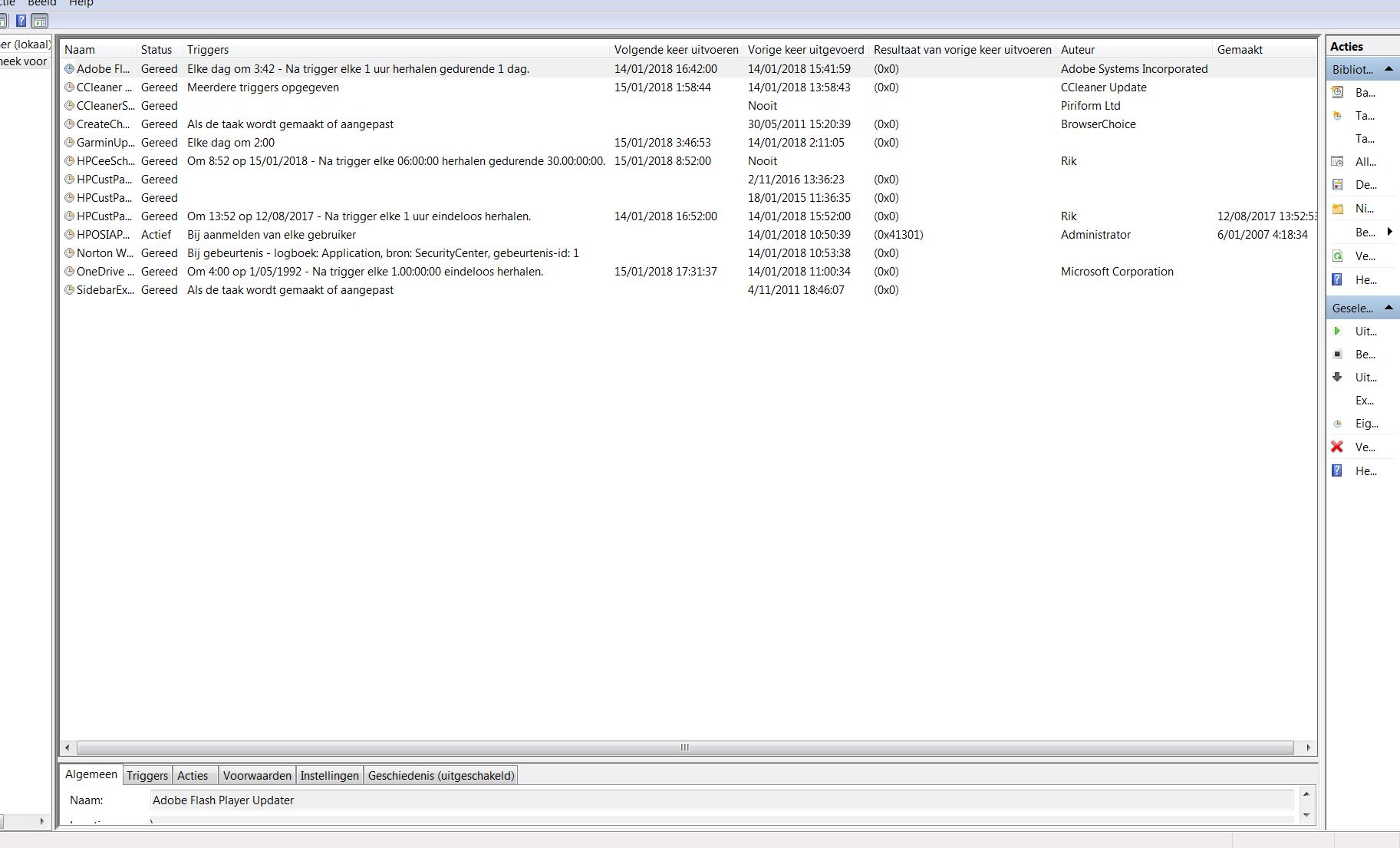Viewport: 1400px width, 848px height.
Task: Click the black square End task icon
Action: coord(1337,354)
